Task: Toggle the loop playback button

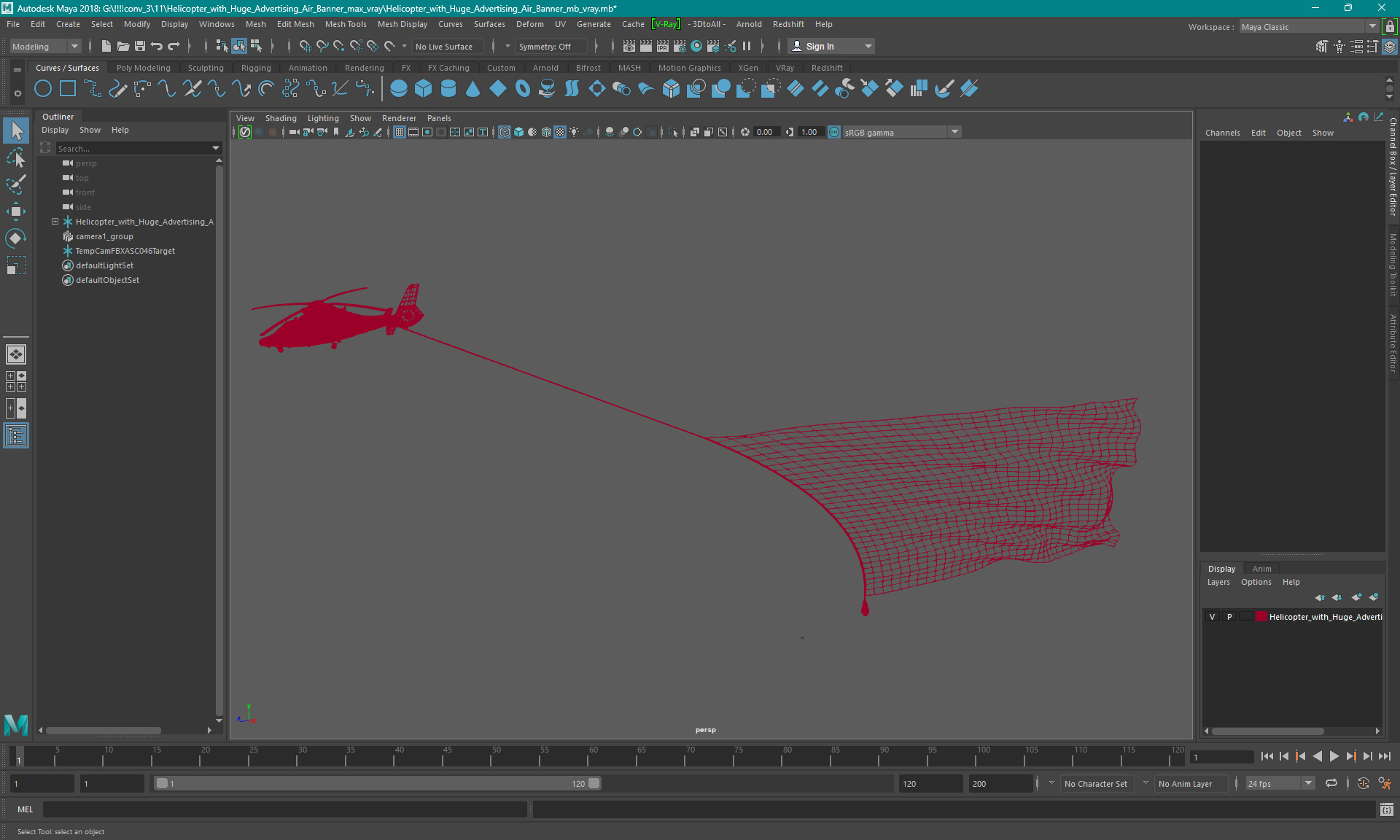Action: click(x=1331, y=783)
